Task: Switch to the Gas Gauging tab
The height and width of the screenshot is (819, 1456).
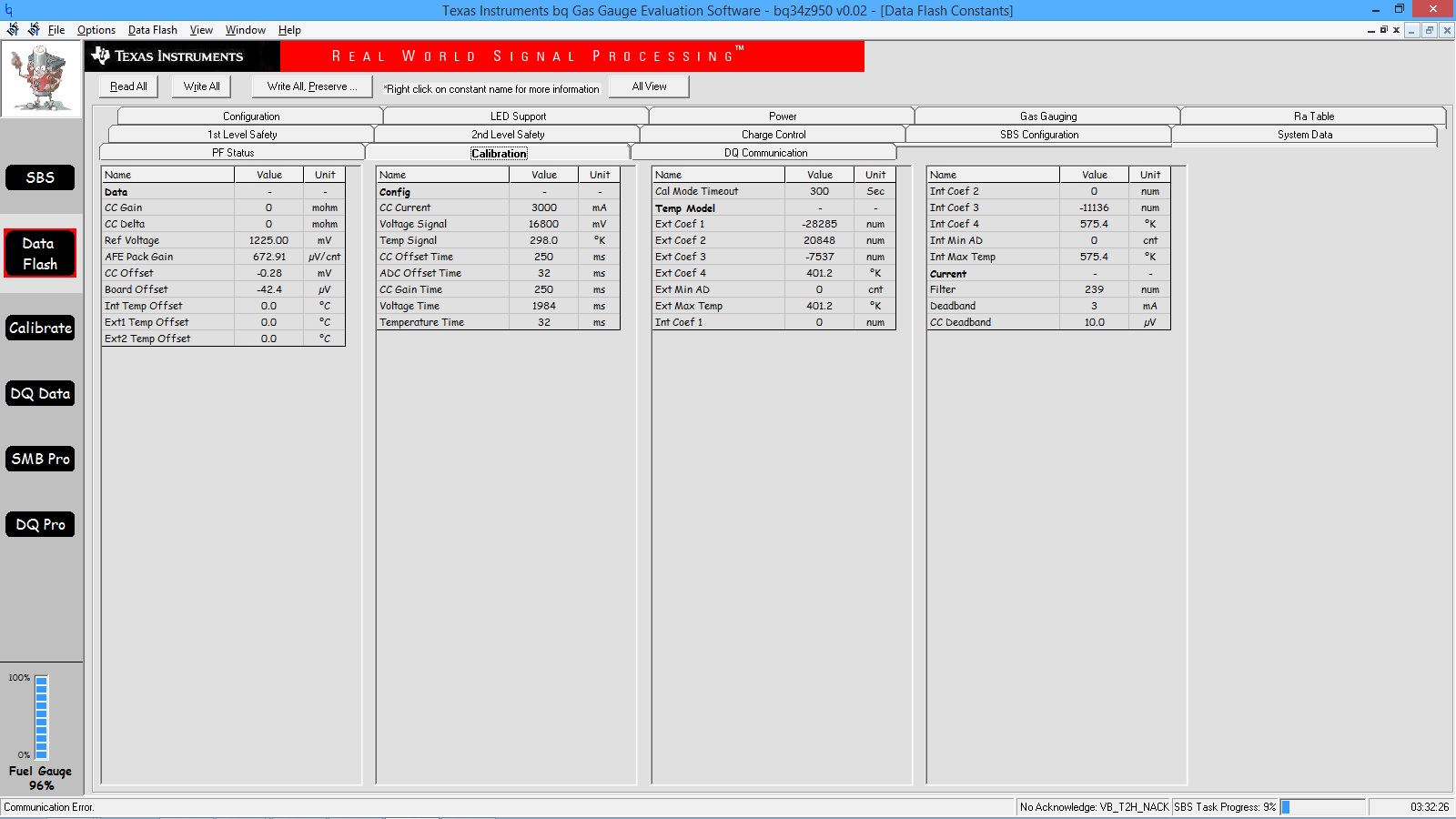Action: [x=1048, y=116]
